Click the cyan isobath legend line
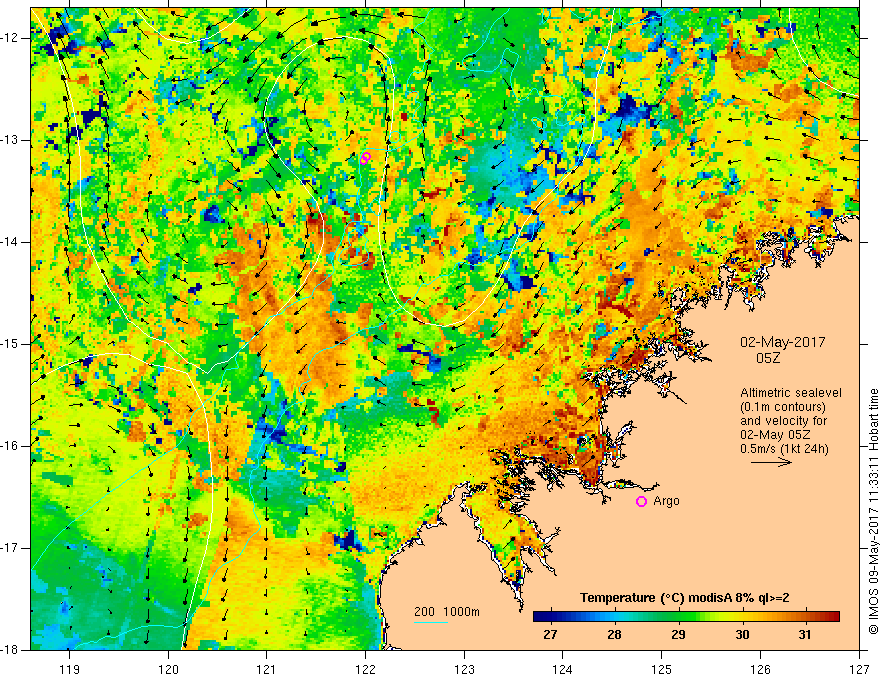Image resolution: width=880 pixels, height=680 pixels. pos(431,622)
